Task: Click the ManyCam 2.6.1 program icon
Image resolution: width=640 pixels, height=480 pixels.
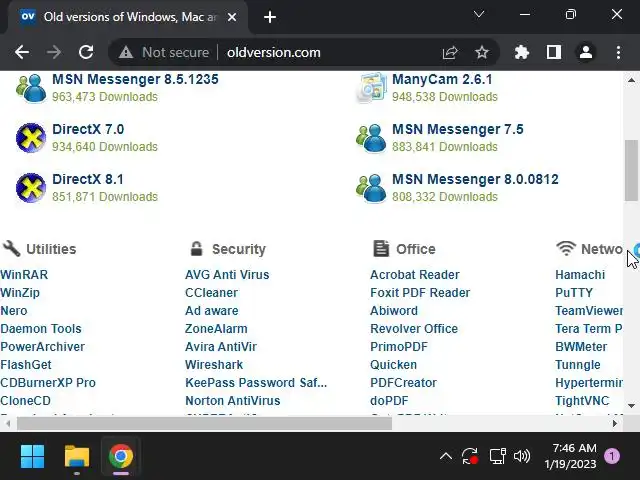Action: [371, 88]
